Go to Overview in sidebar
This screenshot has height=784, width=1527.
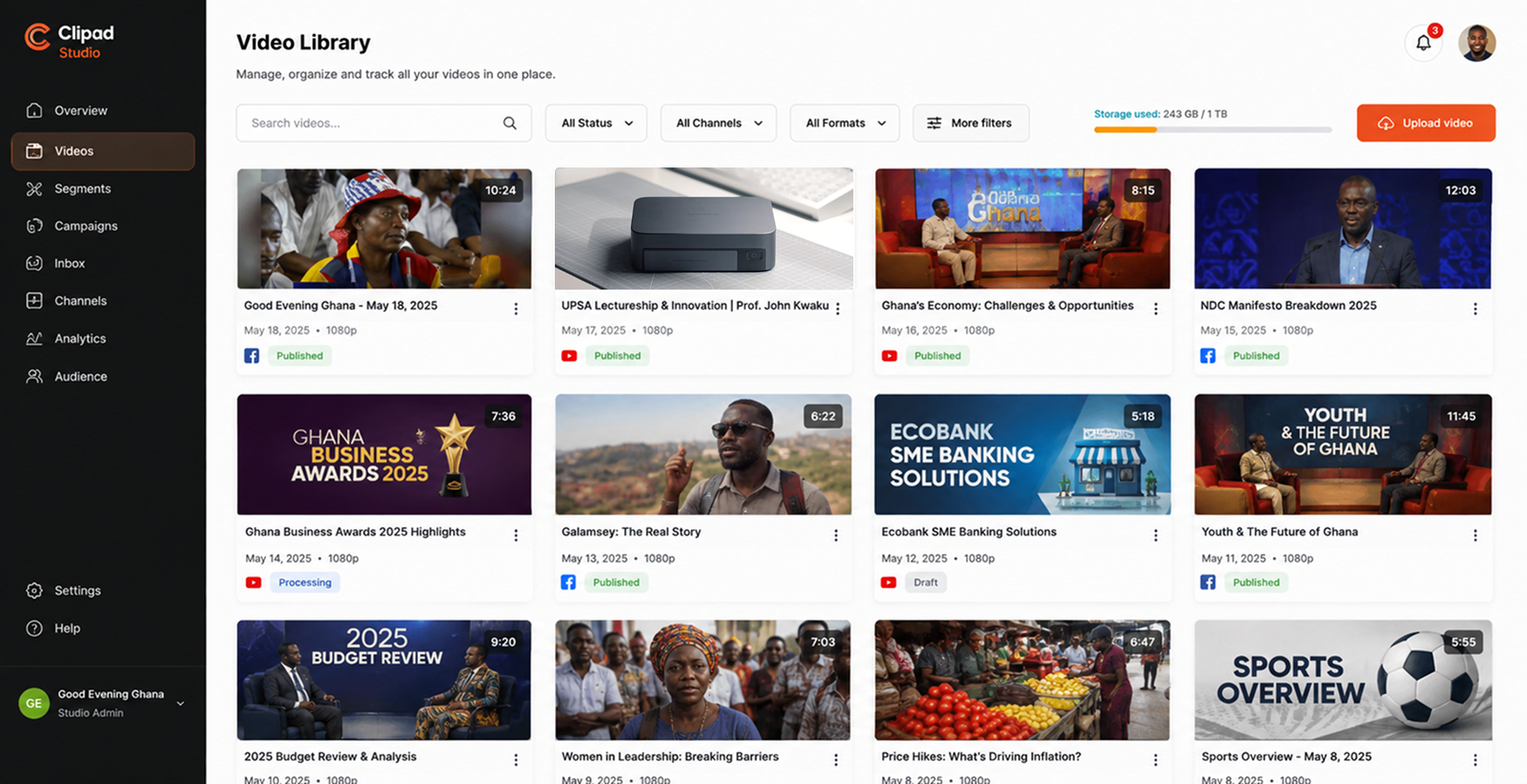coord(103,111)
